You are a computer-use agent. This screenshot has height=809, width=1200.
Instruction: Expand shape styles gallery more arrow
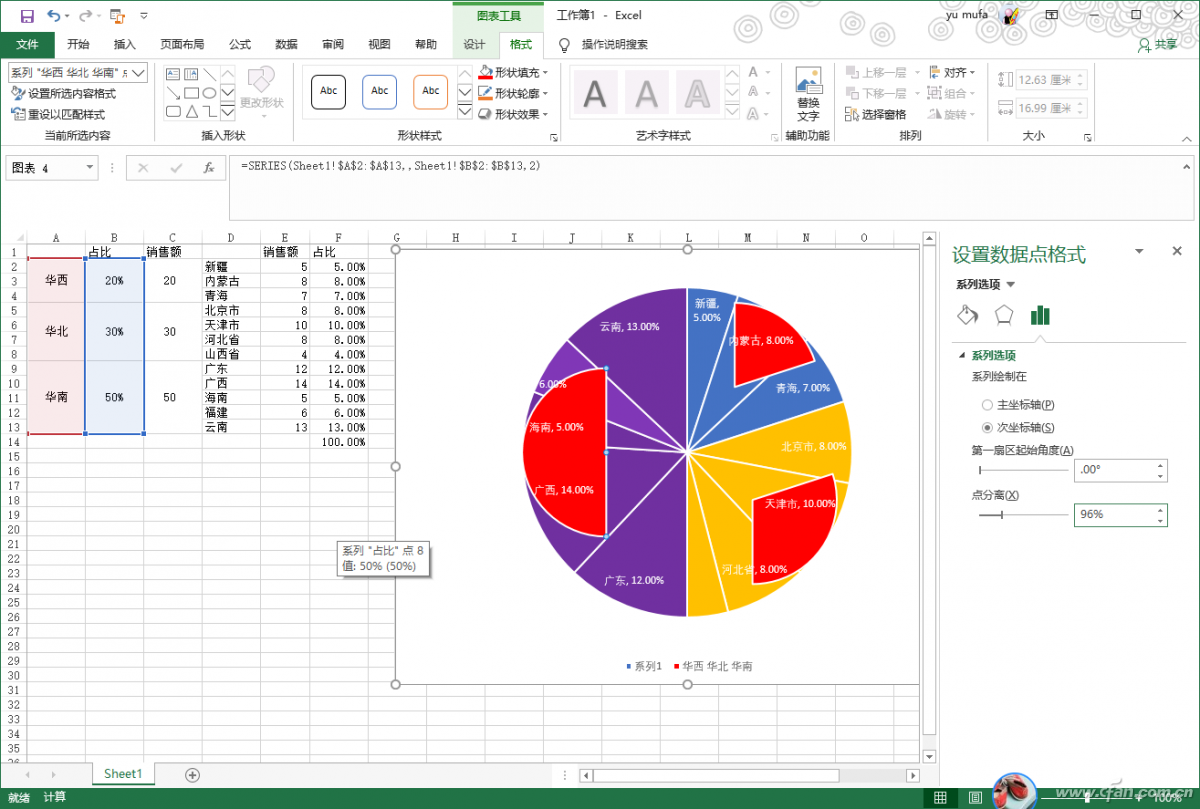tap(465, 112)
